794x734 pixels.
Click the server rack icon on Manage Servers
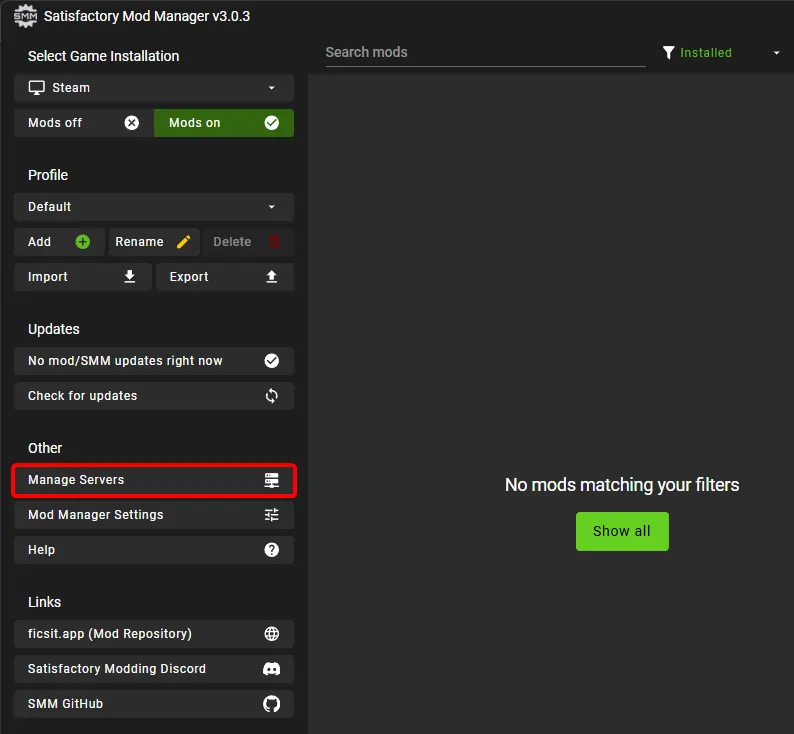[271, 480]
